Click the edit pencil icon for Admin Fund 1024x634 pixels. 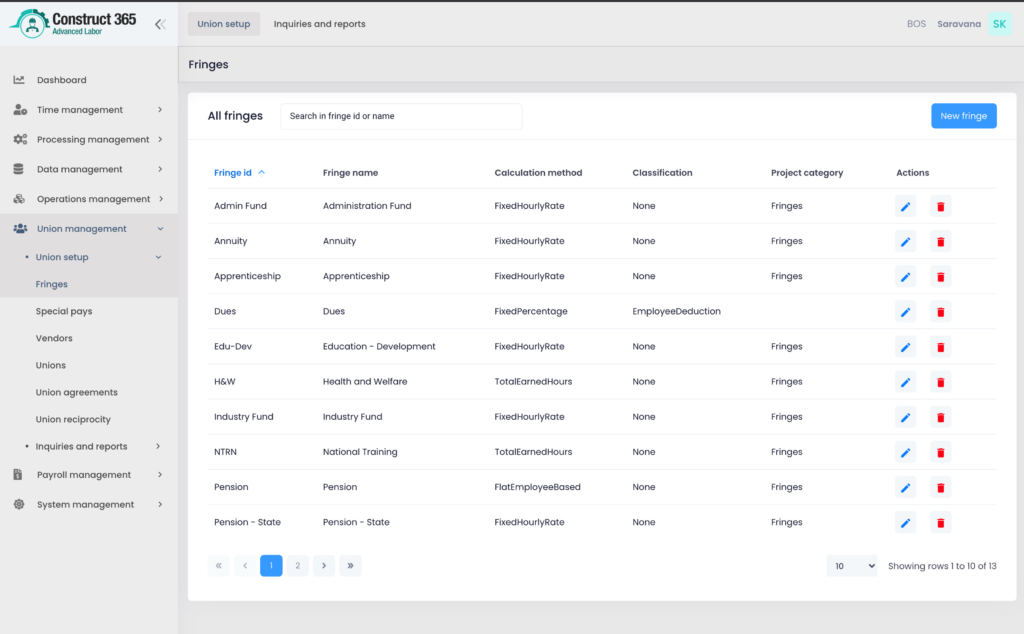(x=905, y=207)
